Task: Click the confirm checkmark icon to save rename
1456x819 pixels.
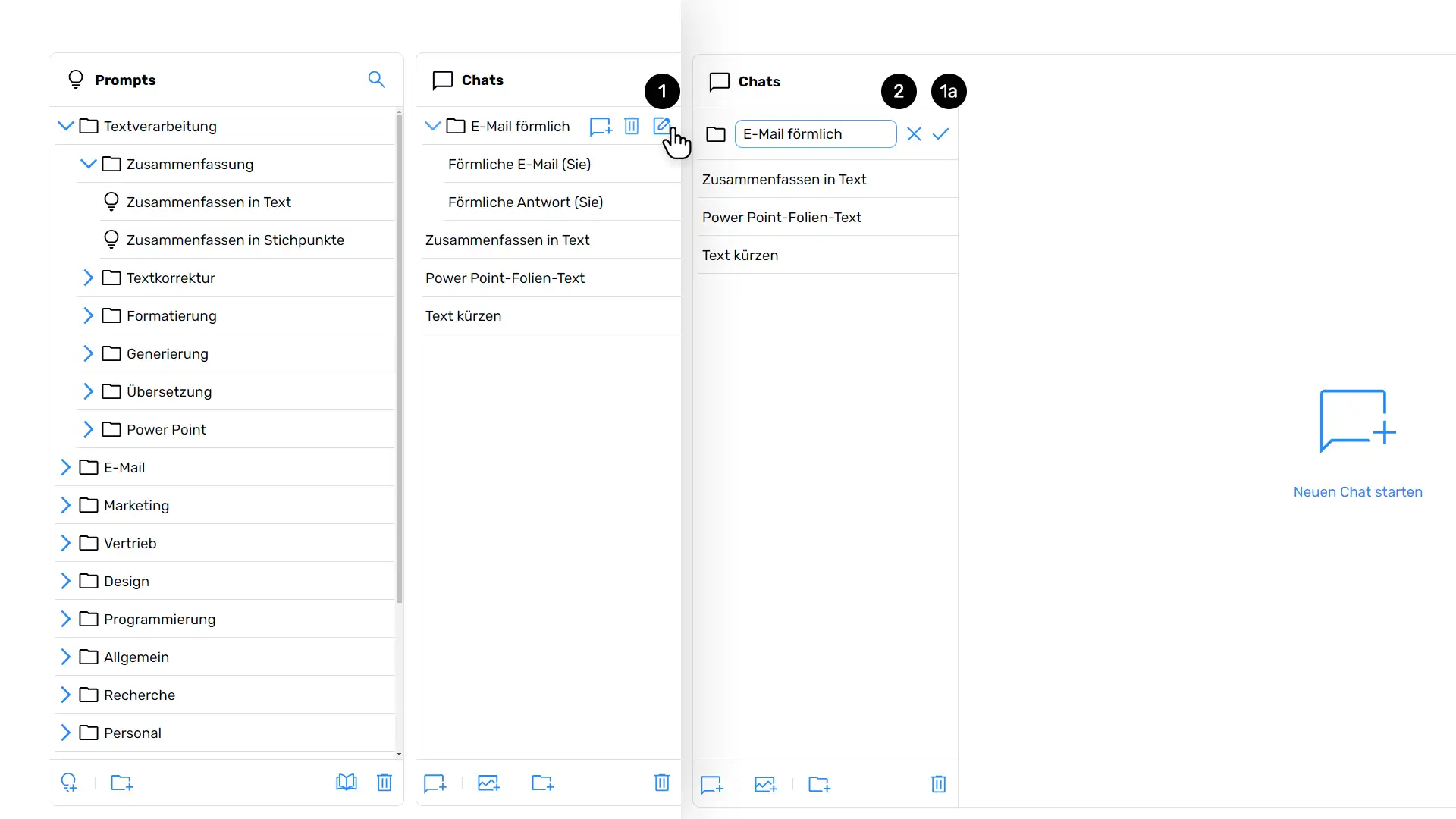Action: 940,133
